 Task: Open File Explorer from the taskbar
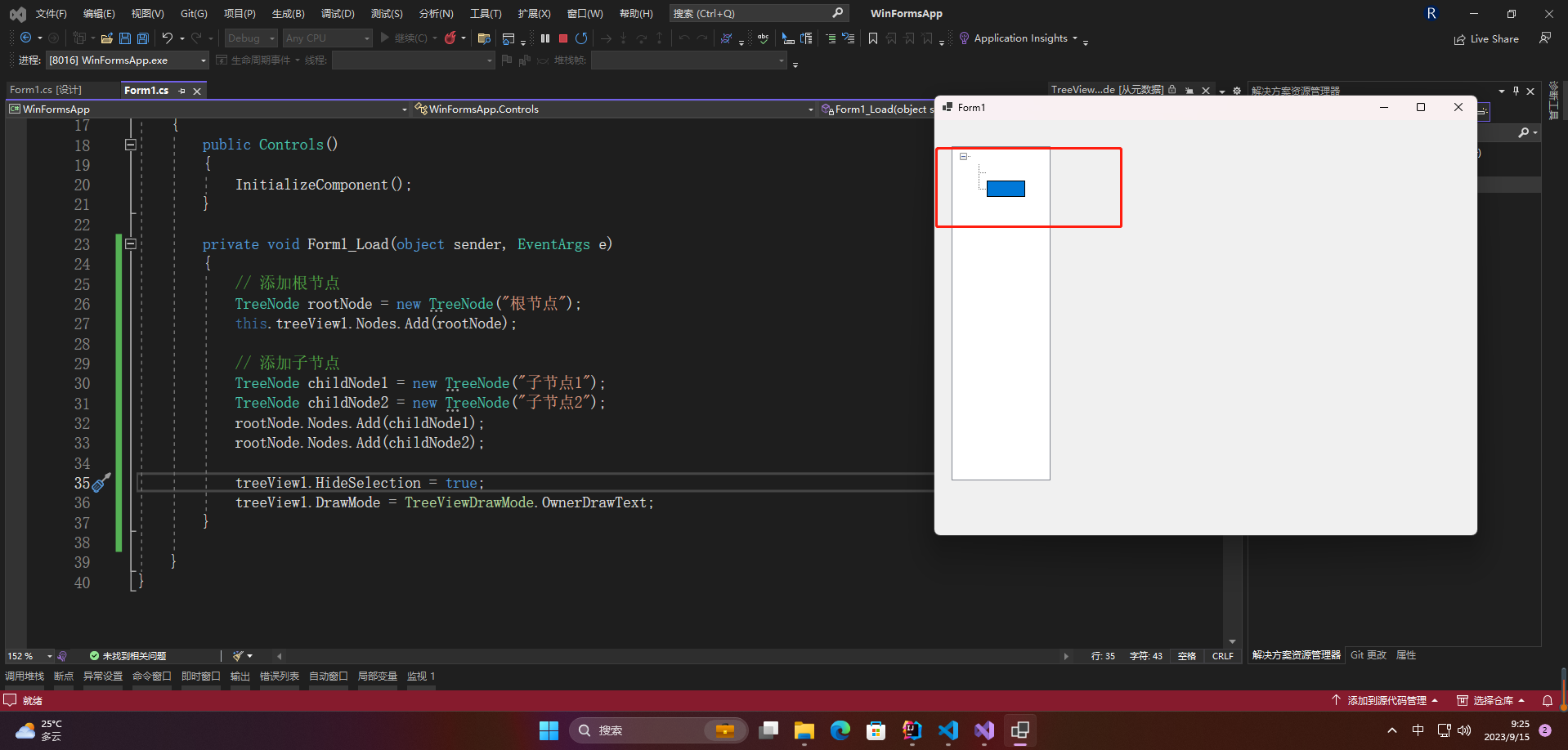point(804,730)
